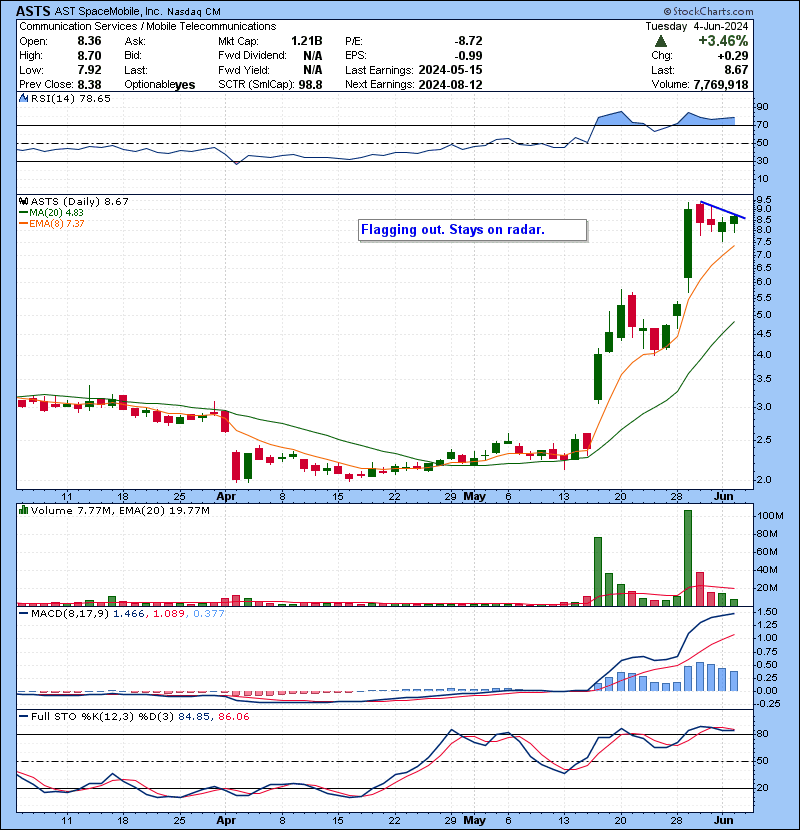Click the ASTS (Daily) 8.67 legend label
This screenshot has height=830, width=800.
click(79, 201)
